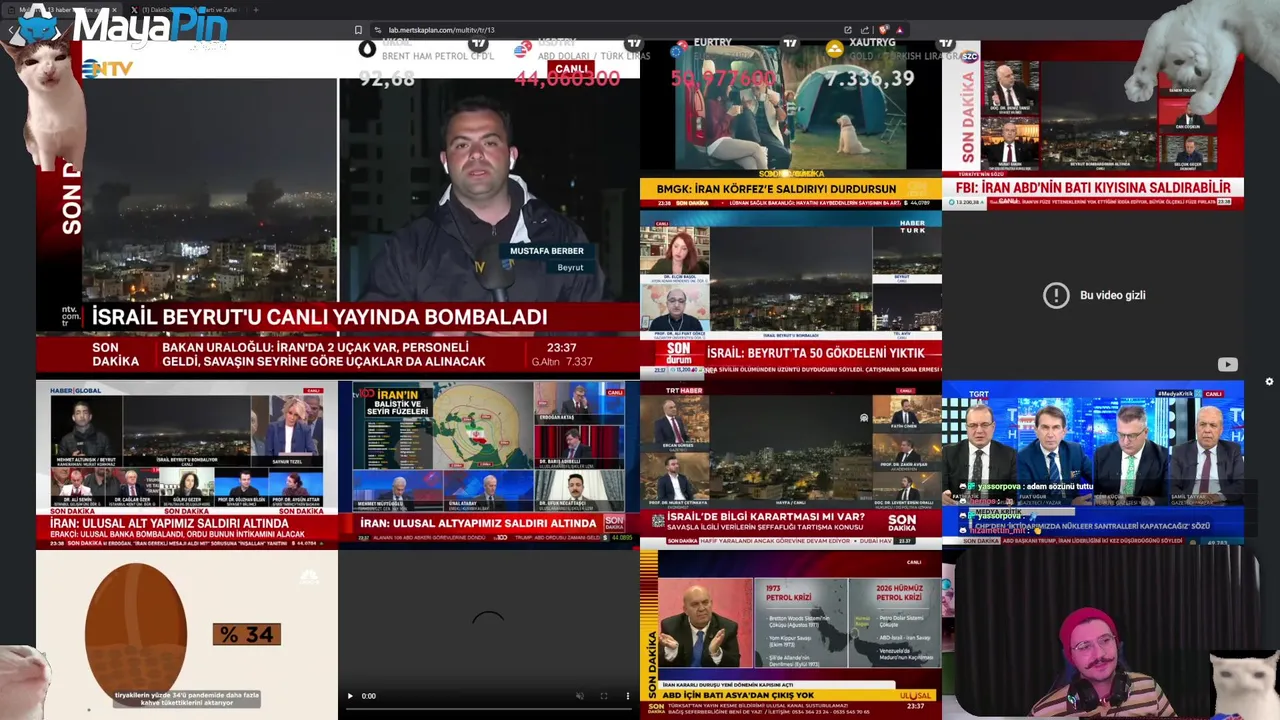Image resolution: width=1280 pixels, height=720 pixels.
Task: Click TradingView logo beside Brent ticker
Action: tap(479, 43)
